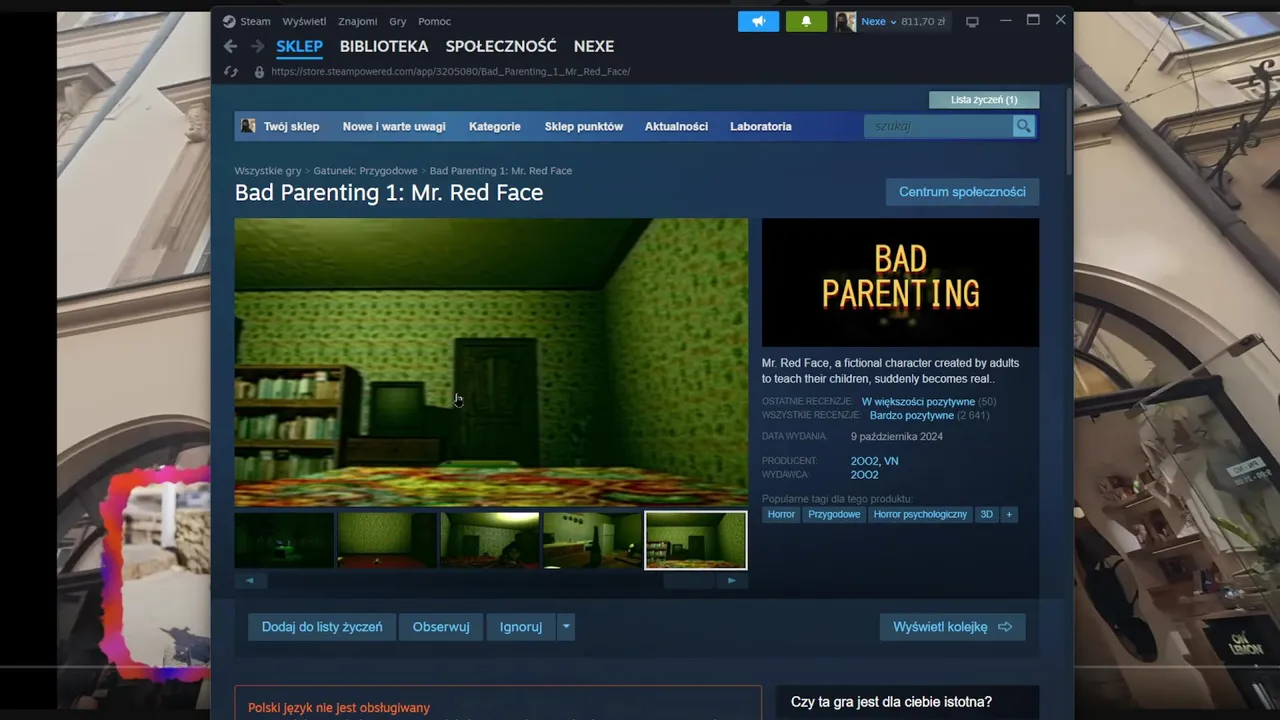Click the Obserwuj button
This screenshot has height=720, width=1280.
tap(441, 627)
